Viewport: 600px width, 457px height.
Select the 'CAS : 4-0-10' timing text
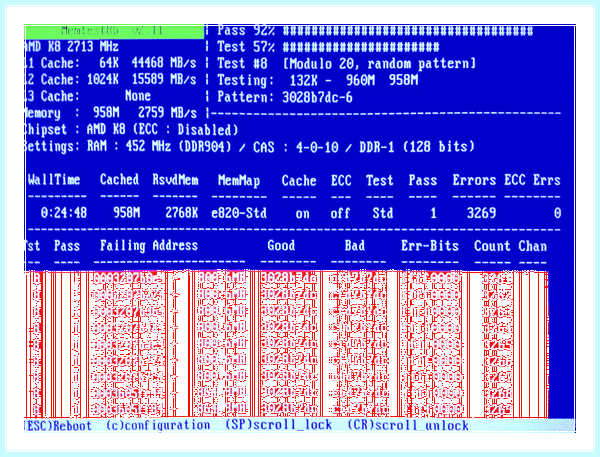[296, 147]
